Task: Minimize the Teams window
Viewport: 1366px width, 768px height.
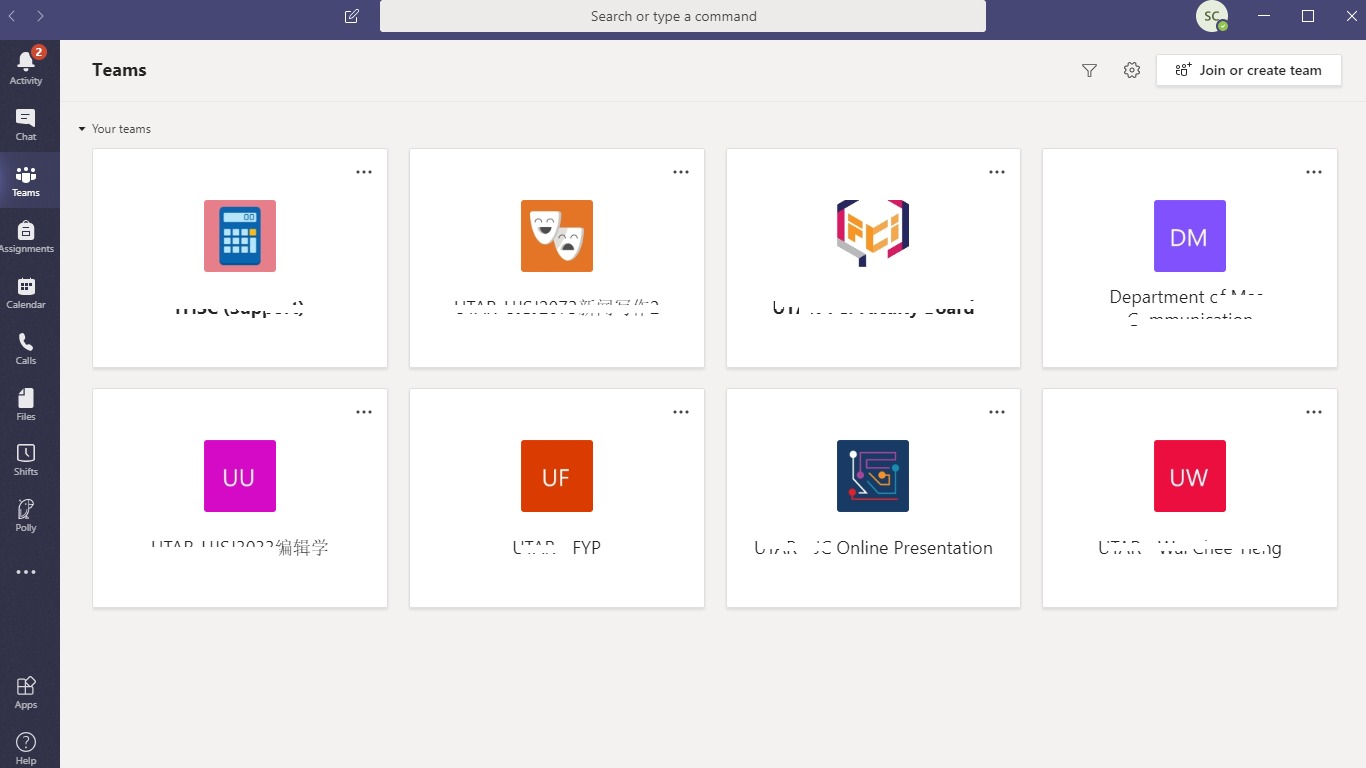Action: (x=1265, y=16)
